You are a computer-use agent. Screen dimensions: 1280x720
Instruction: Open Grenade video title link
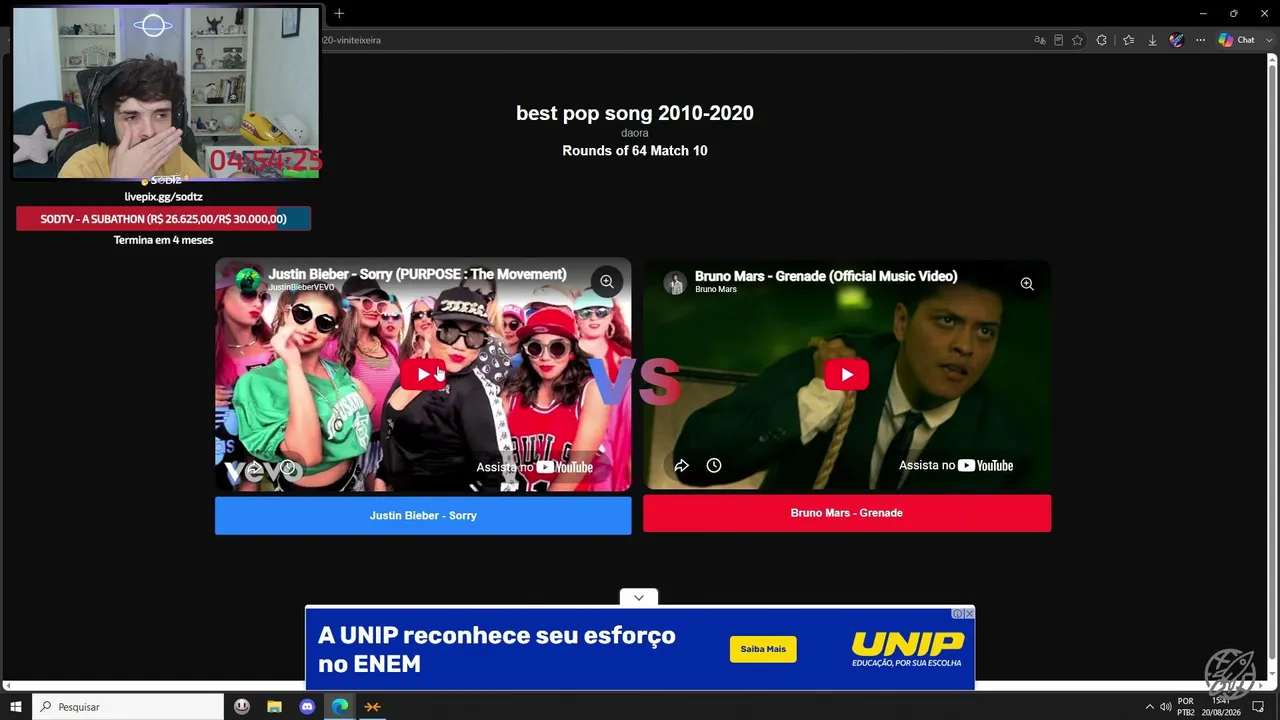tap(826, 276)
